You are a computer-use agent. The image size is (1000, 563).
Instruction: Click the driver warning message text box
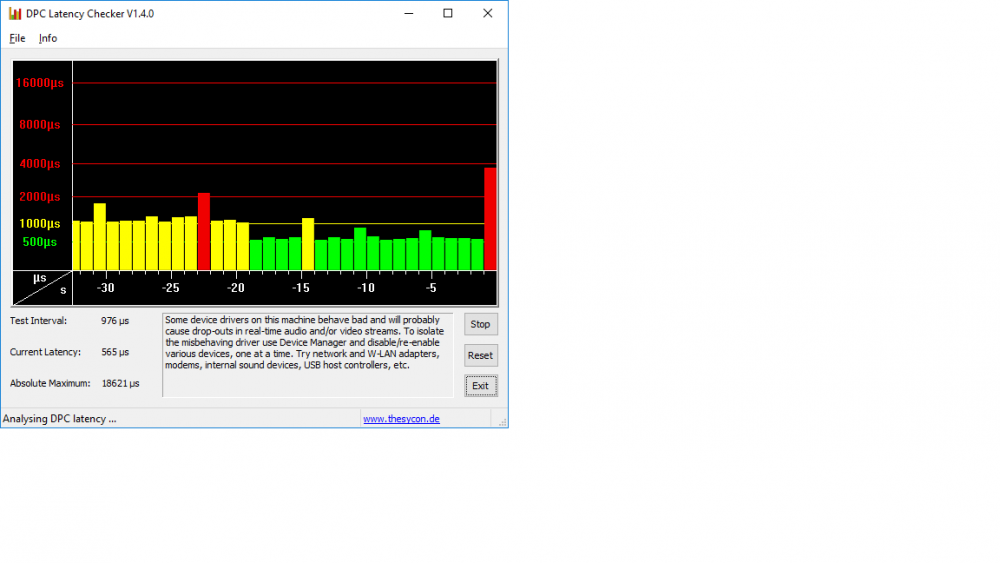click(x=307, y=355)
